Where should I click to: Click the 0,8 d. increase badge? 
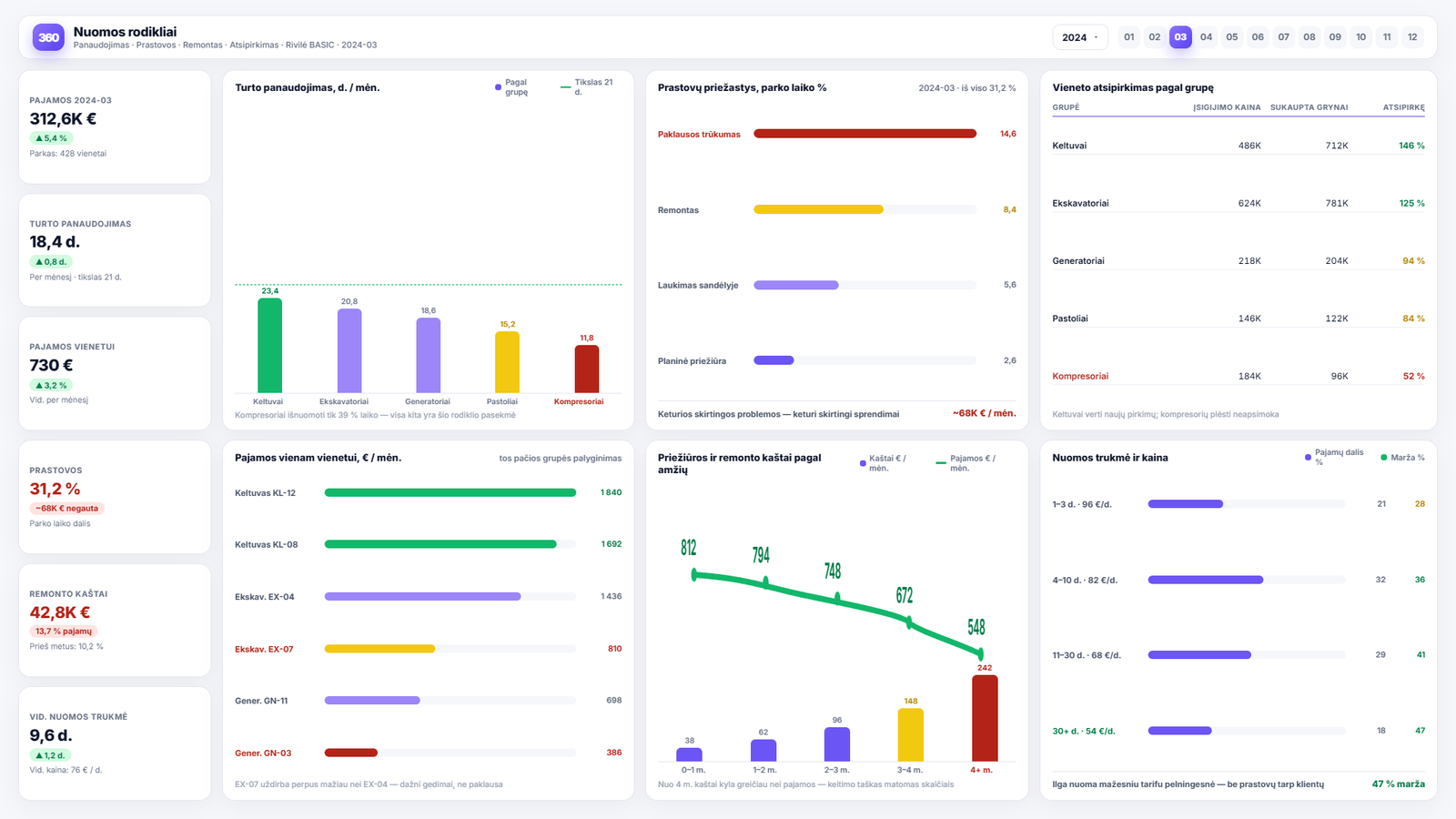51,262
